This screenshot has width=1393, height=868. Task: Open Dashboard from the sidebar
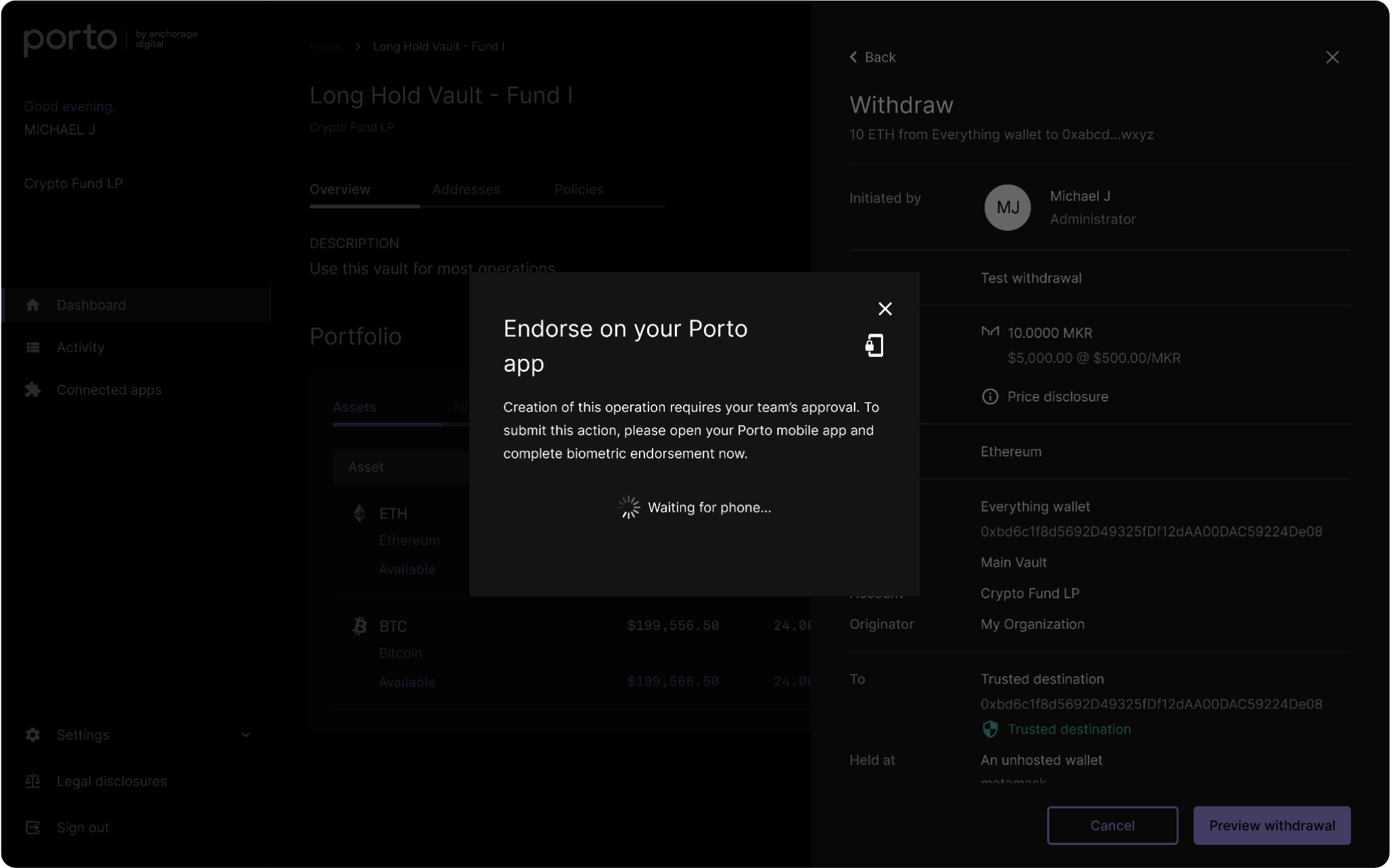click(137, 305)
